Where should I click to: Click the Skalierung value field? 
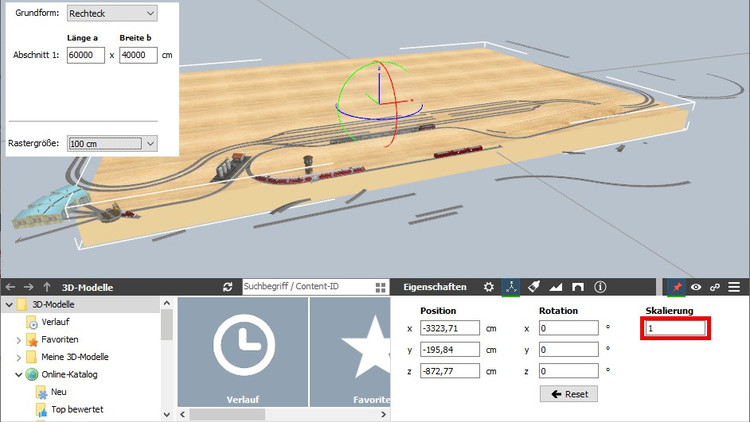(x=675, y=328)
